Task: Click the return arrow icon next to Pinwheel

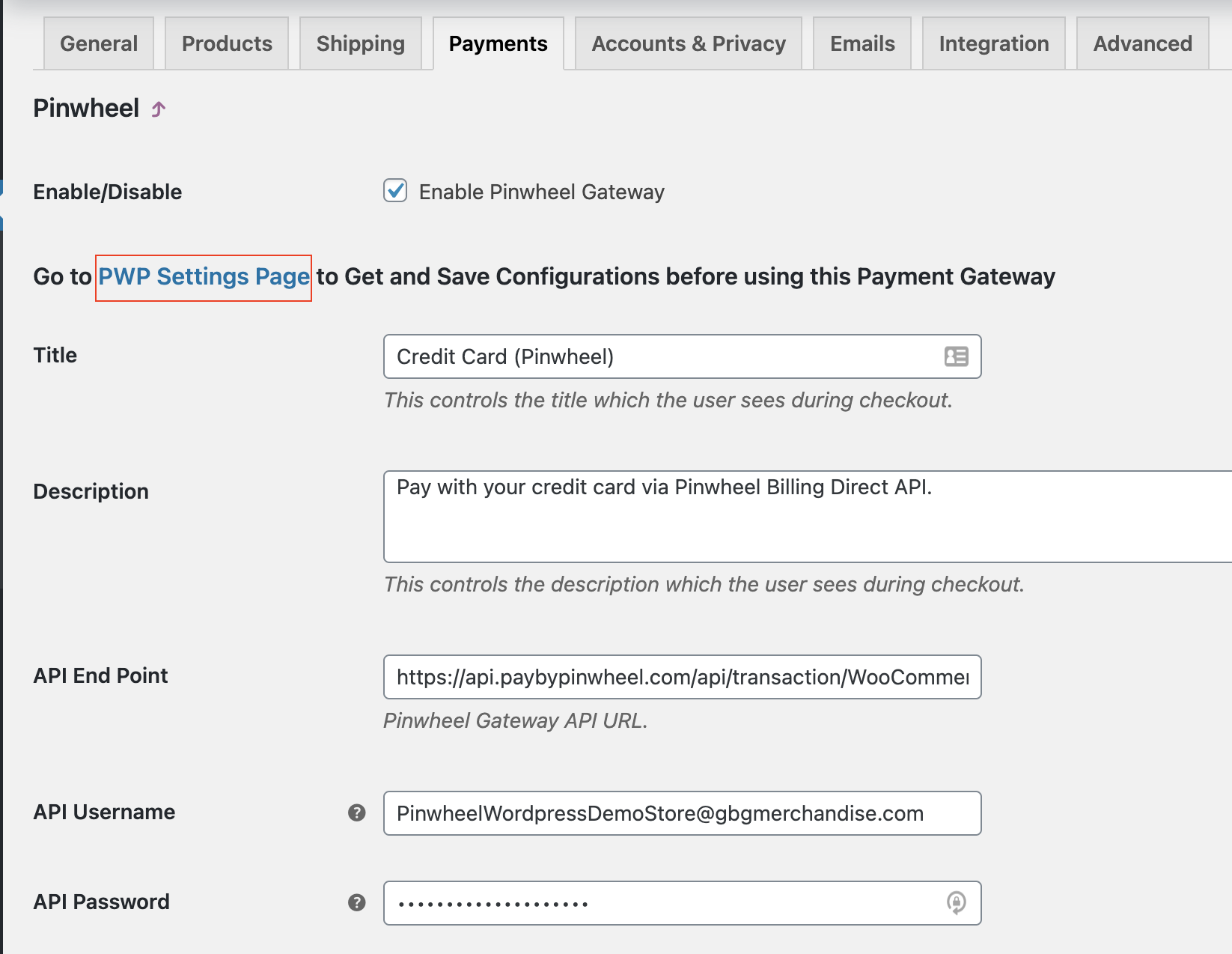Action: pos(158,109)
